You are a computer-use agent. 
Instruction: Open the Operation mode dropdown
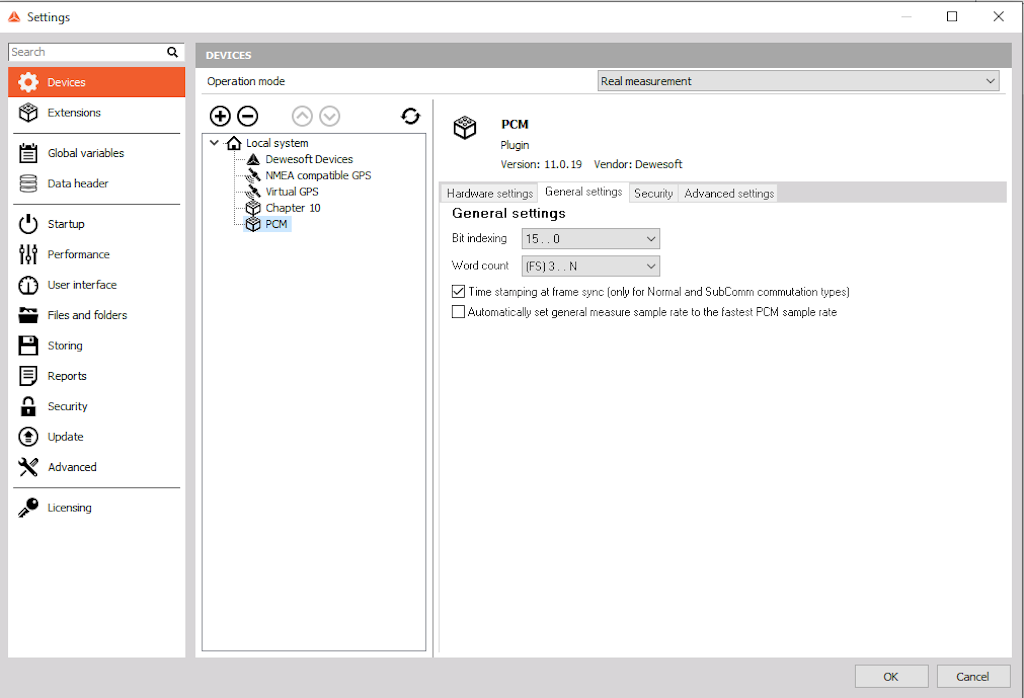[798, 81]
